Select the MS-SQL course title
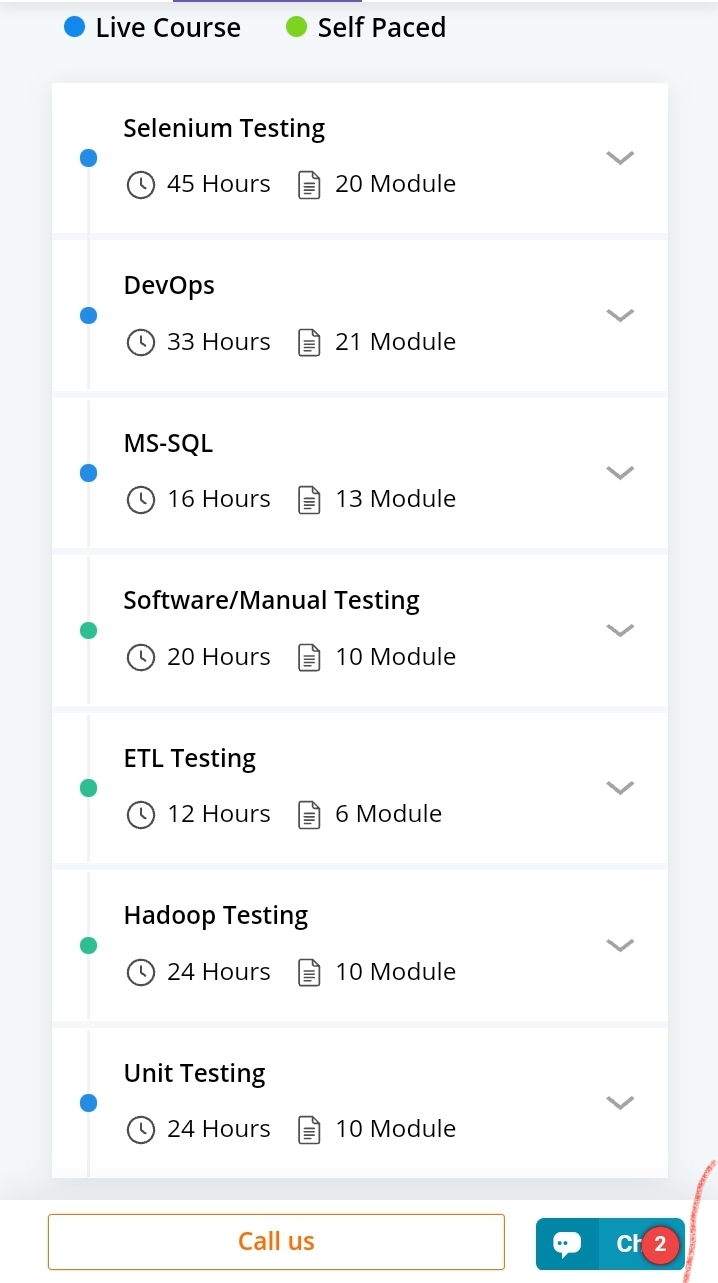Image resolution: width=718 pixels, height=1283 pixels. [x=168, y=443]
